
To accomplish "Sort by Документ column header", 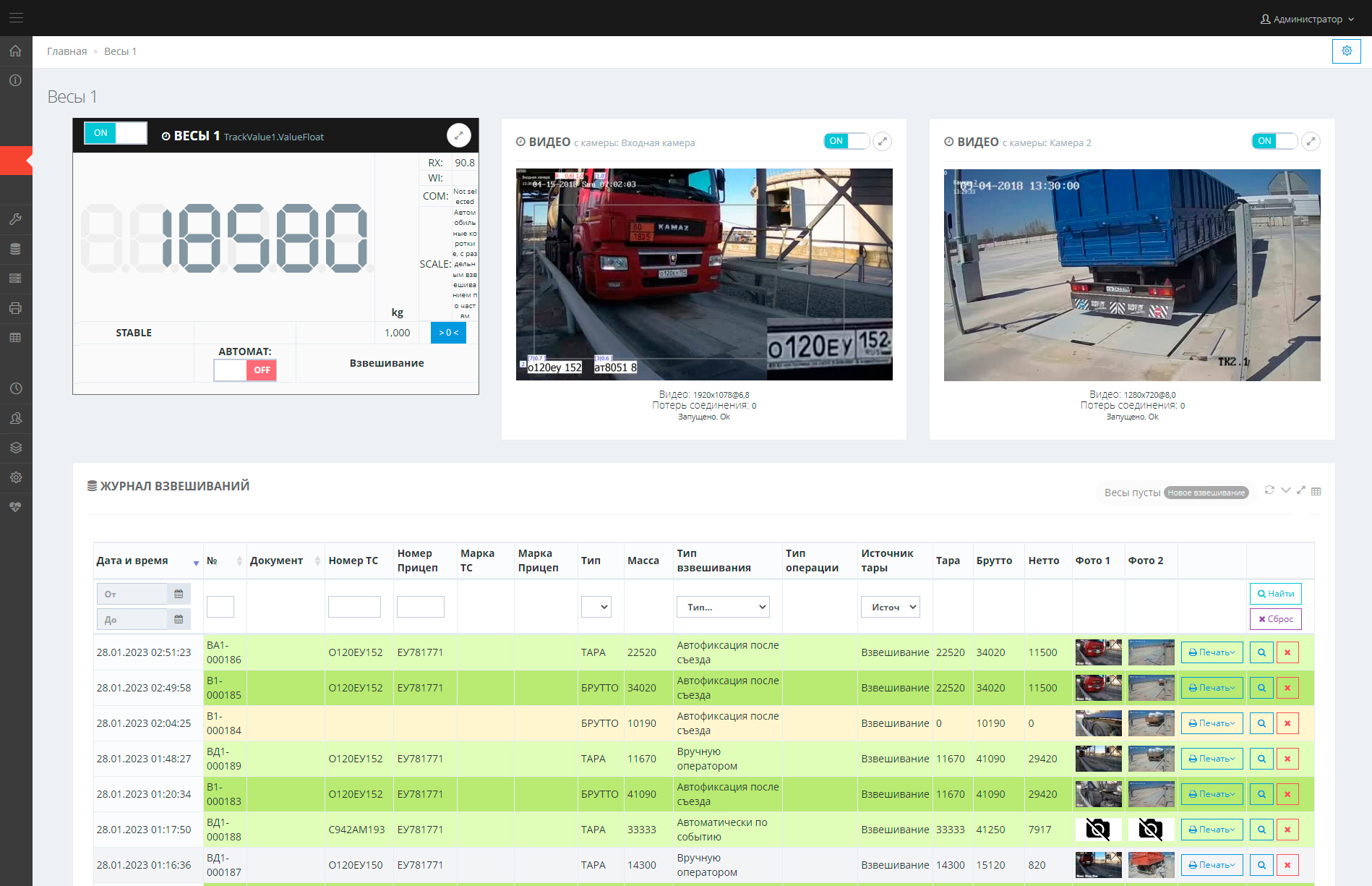I will [285, 561].
